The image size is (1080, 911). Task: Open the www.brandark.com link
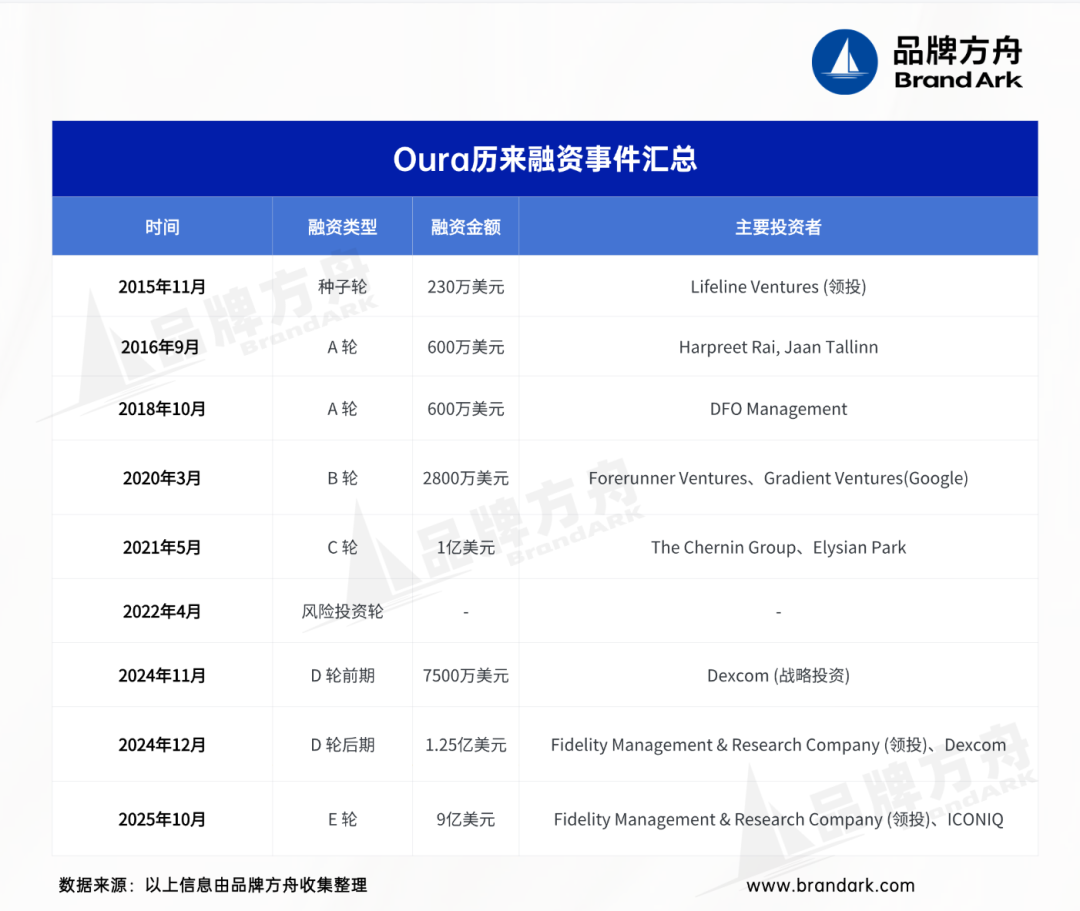tap(830, 885)
